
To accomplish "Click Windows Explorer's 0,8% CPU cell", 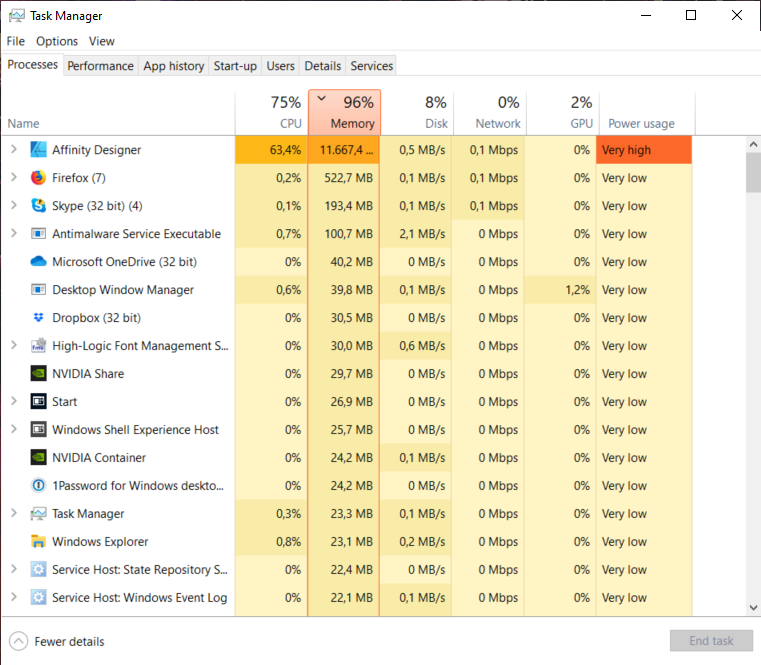I will pyautogui.click(x=271, y=542).
